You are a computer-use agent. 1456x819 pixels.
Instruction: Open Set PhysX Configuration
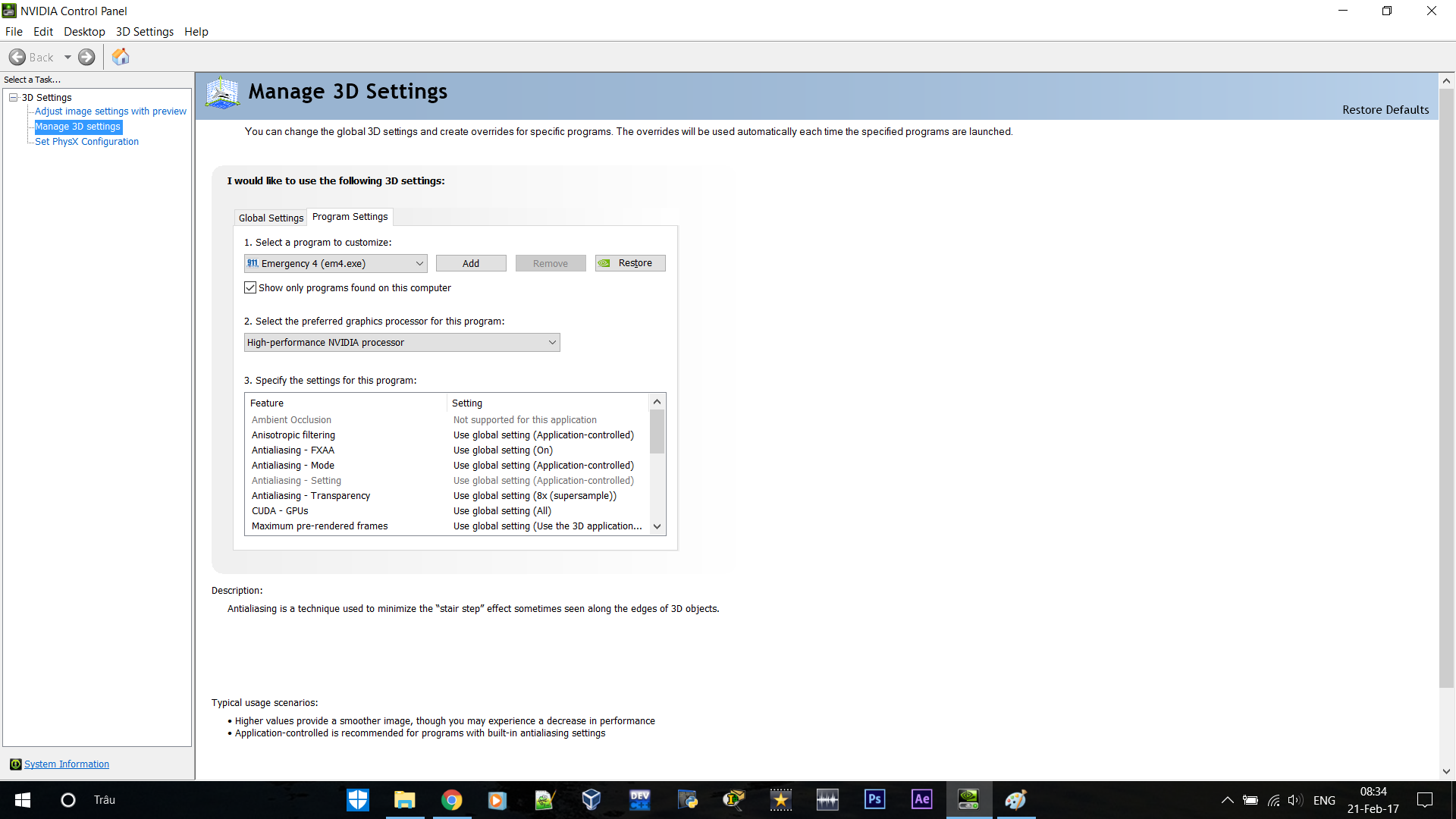[x=87, y=142]
